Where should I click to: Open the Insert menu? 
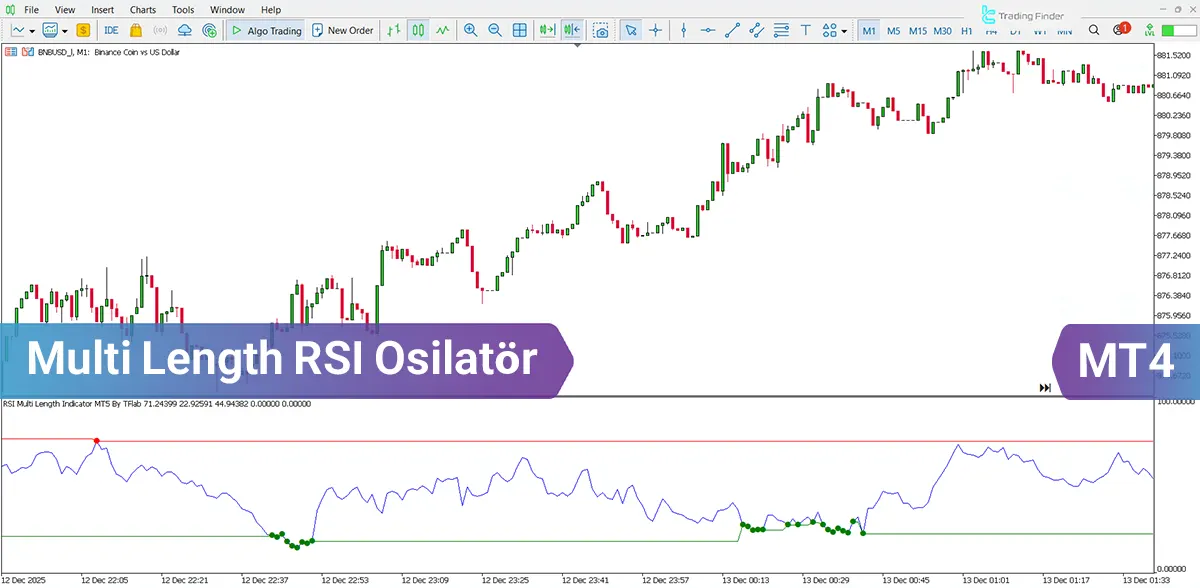point(103,9)
